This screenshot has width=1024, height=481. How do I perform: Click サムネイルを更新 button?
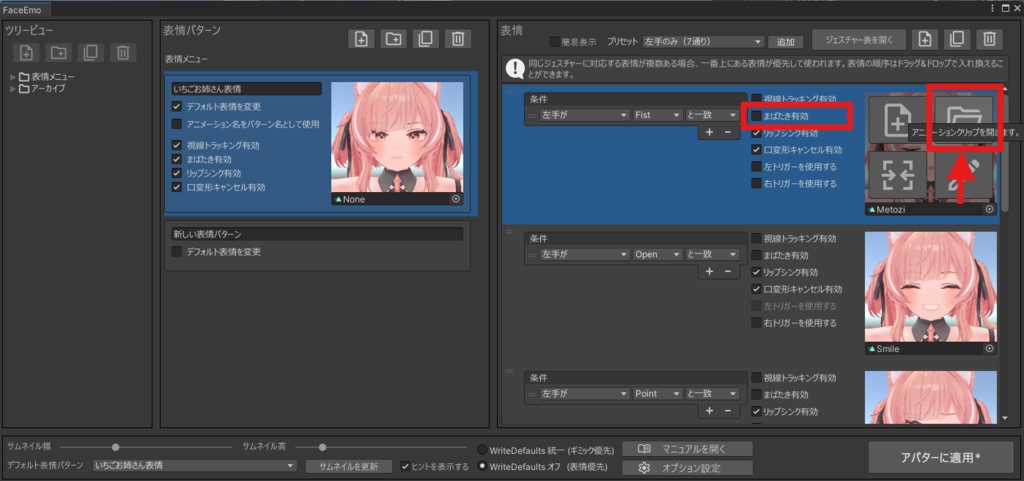pos(349,467)
